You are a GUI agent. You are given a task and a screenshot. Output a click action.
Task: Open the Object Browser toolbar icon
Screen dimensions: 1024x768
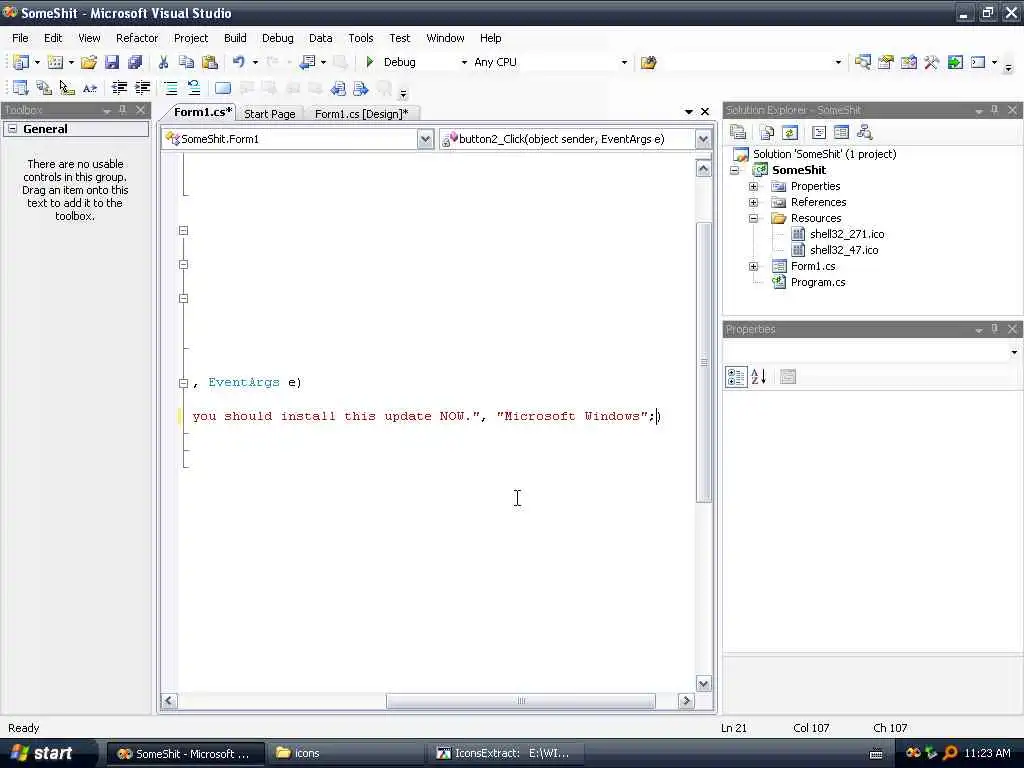coord(908,62)
